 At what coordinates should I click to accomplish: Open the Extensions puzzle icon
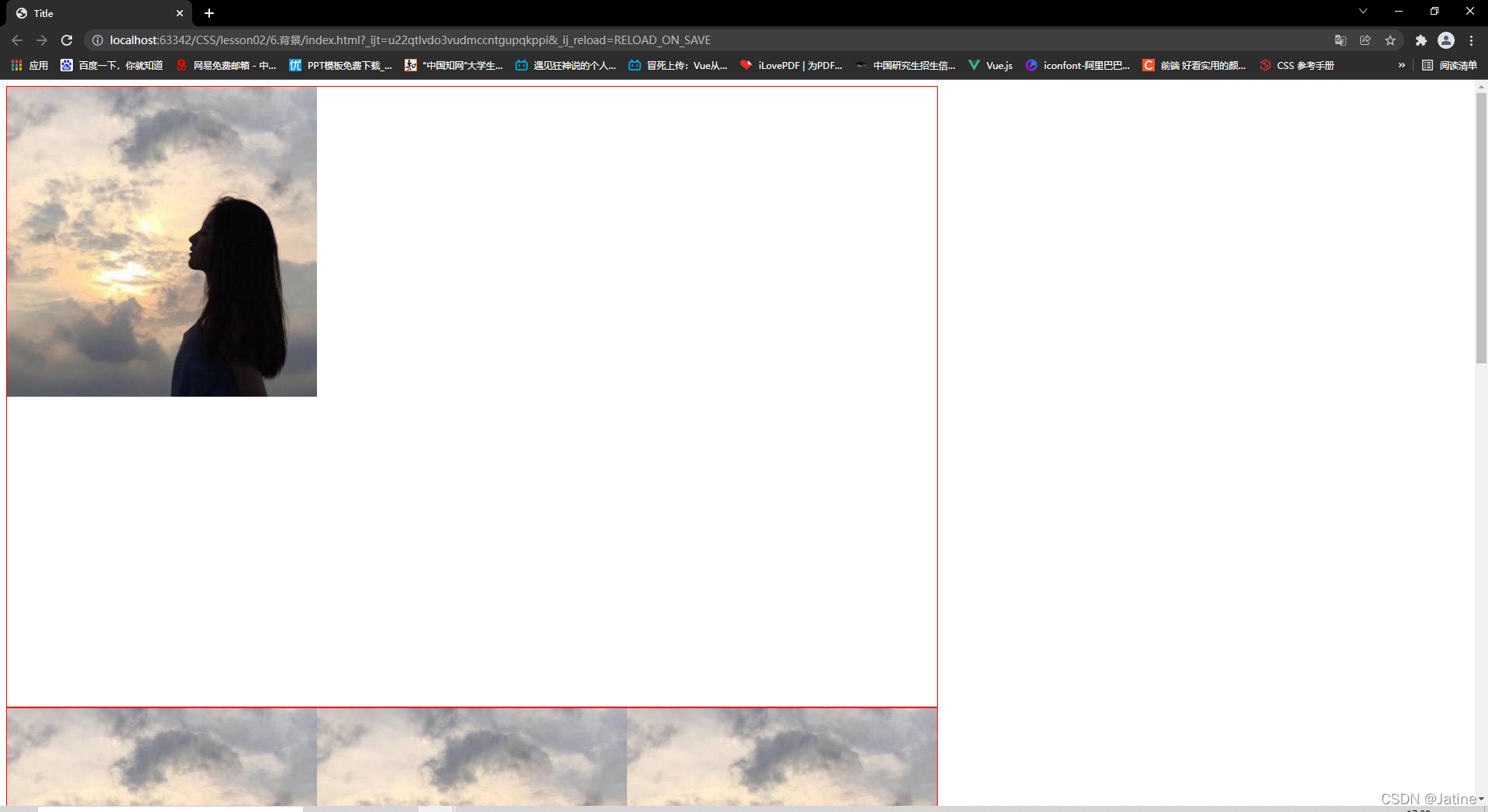[x=1421, y=40]
